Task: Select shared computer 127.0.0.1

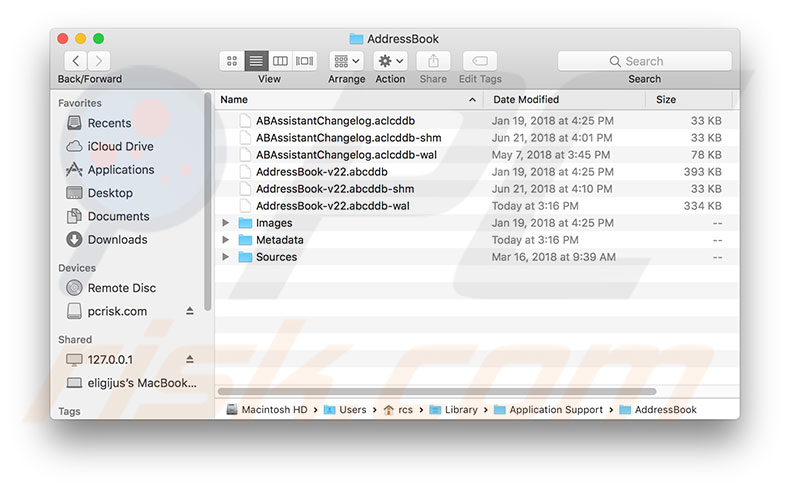Action: (100, 360)
